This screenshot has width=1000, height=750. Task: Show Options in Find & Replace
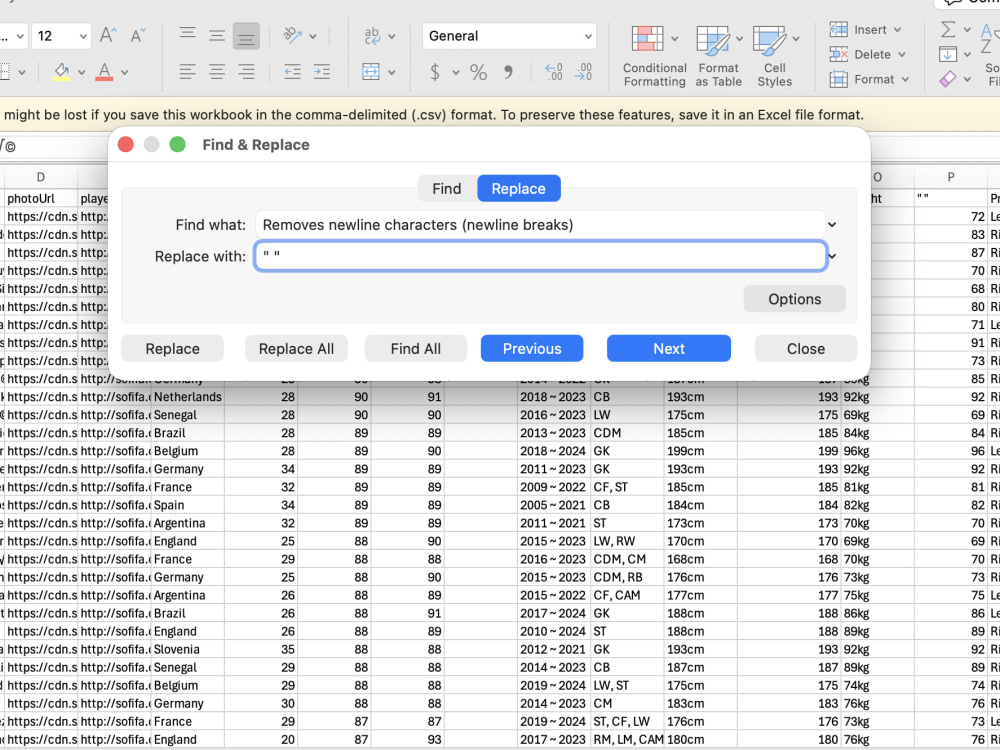pyautogui.click(x=794, y=299)
